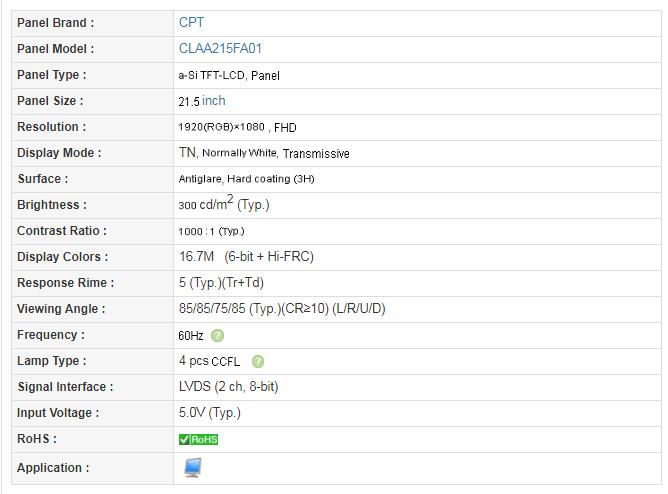
Task: Click the 'Antiglare, Hard coating (3H)' value
Action: (x=246, y=179)
